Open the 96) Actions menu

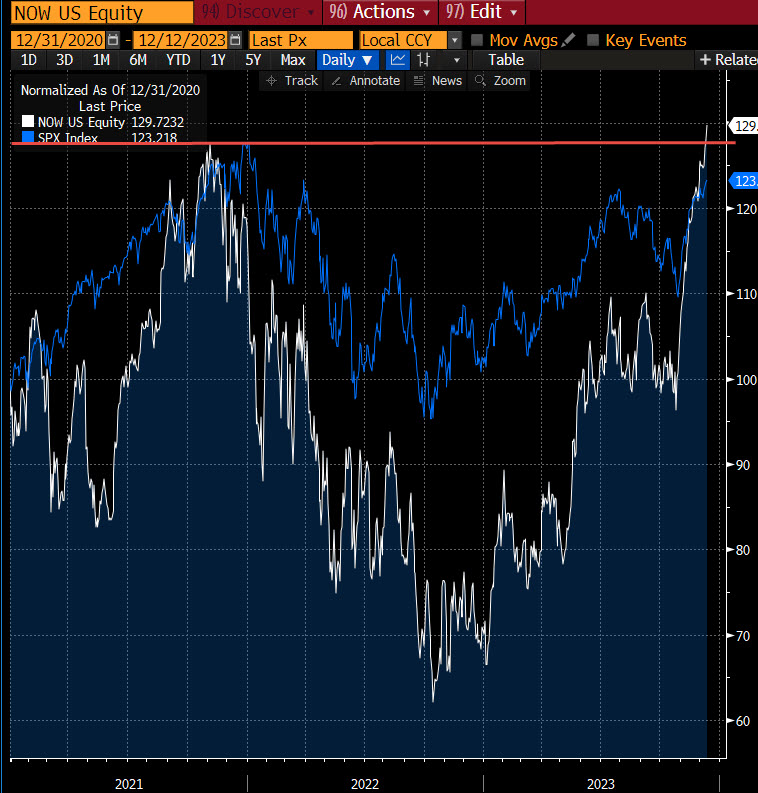380,12
